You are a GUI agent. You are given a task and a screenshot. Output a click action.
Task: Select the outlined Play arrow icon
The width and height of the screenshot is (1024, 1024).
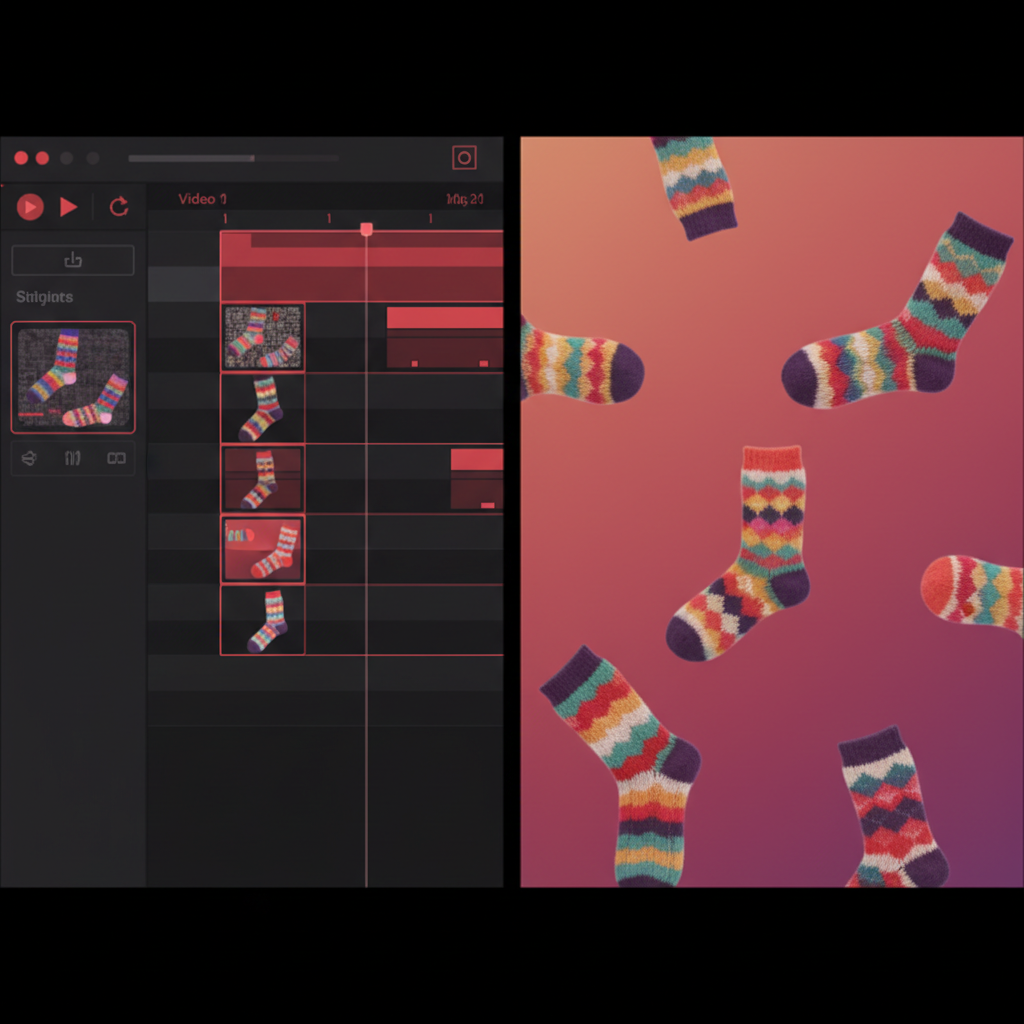click(68, 207)
